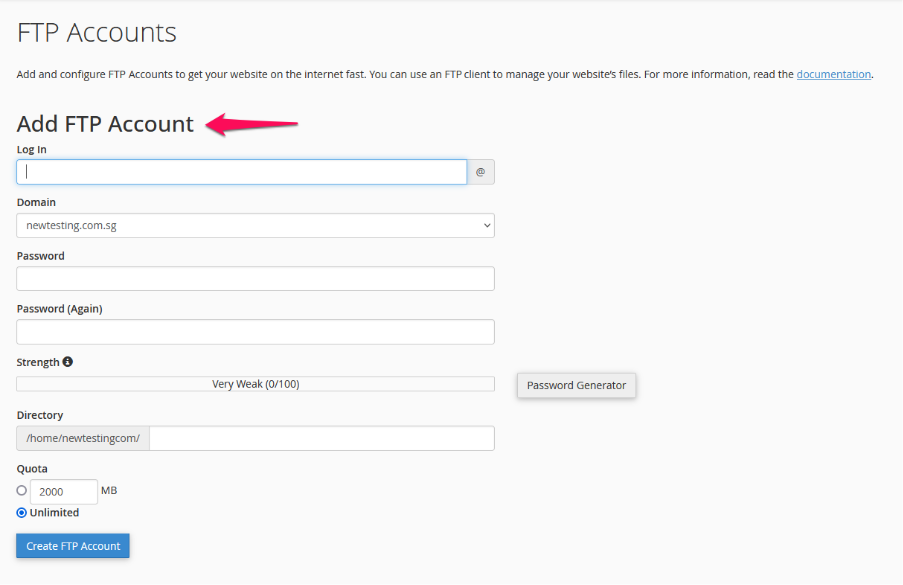Click the Unlimited quota label text
The height and width of the screenshot is (585, 903).
54,513
